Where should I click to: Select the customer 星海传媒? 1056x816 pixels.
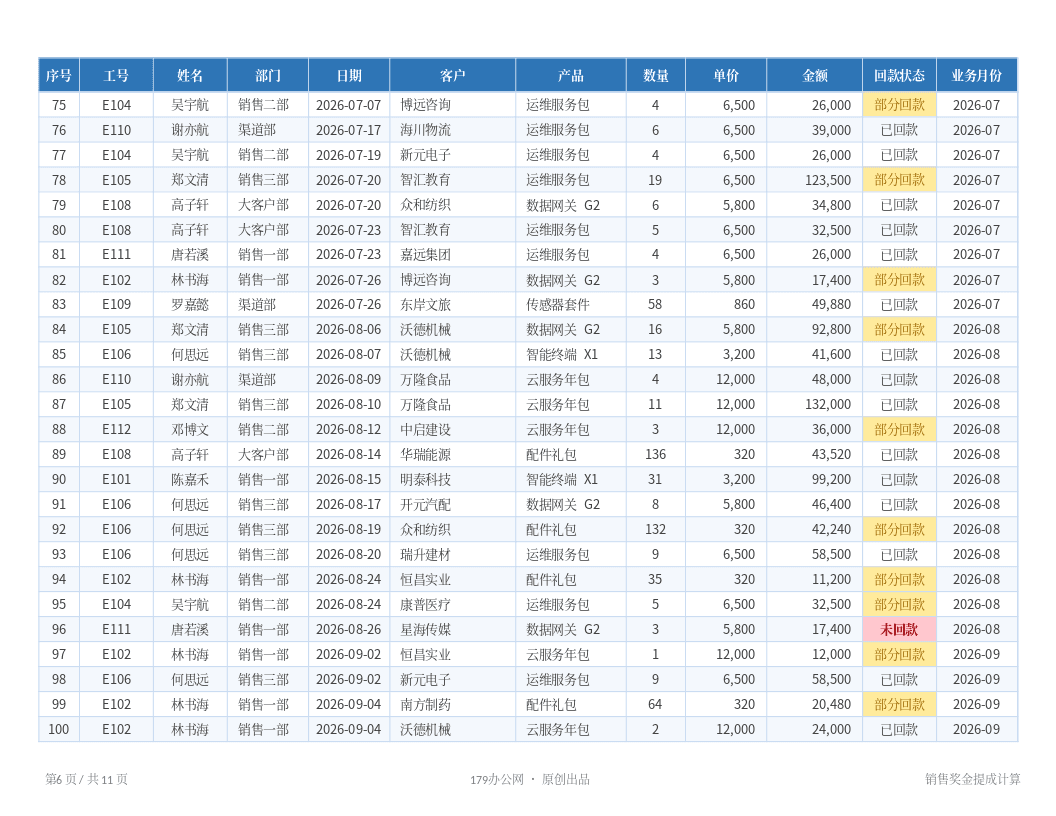(426, 630)
